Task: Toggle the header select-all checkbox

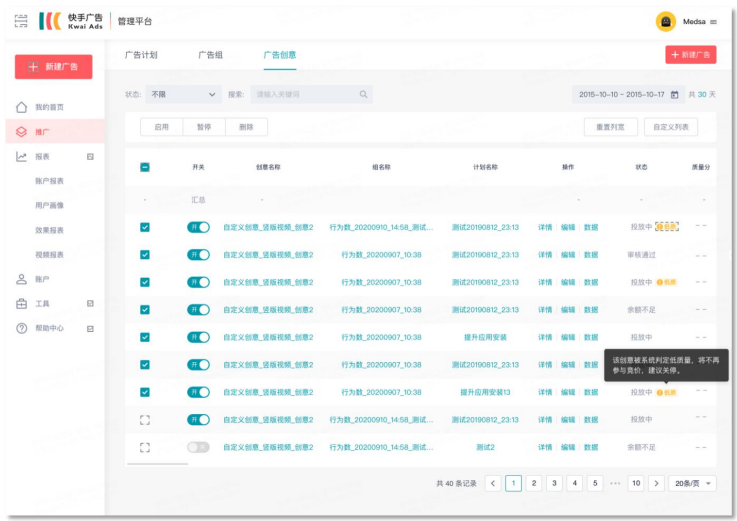Action: tap(145, 167)
